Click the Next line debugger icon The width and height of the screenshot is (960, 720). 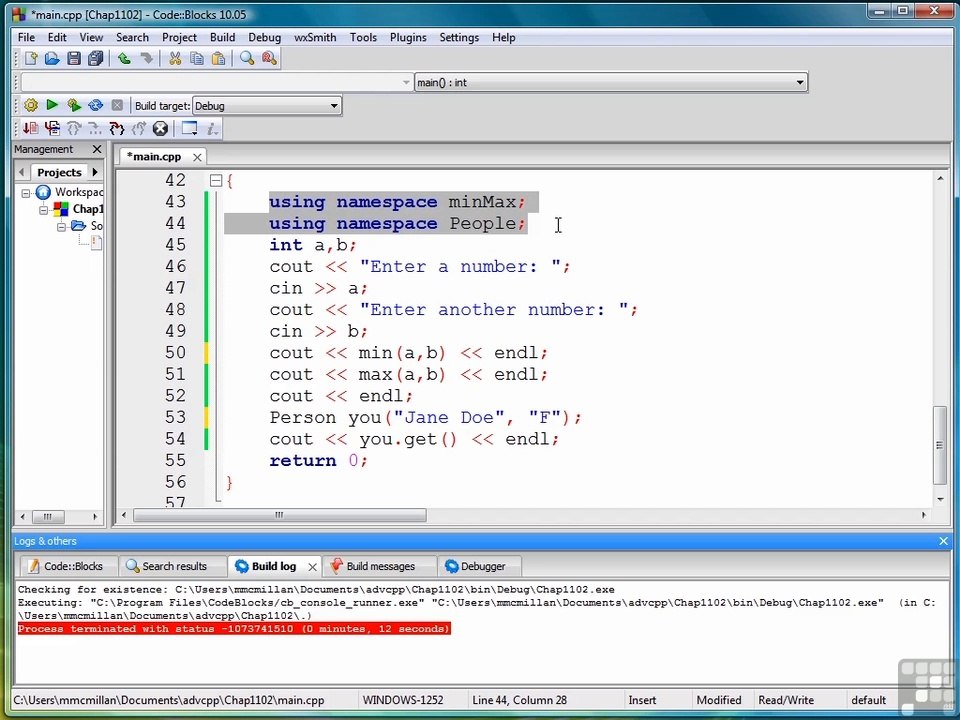click(74, 129)
